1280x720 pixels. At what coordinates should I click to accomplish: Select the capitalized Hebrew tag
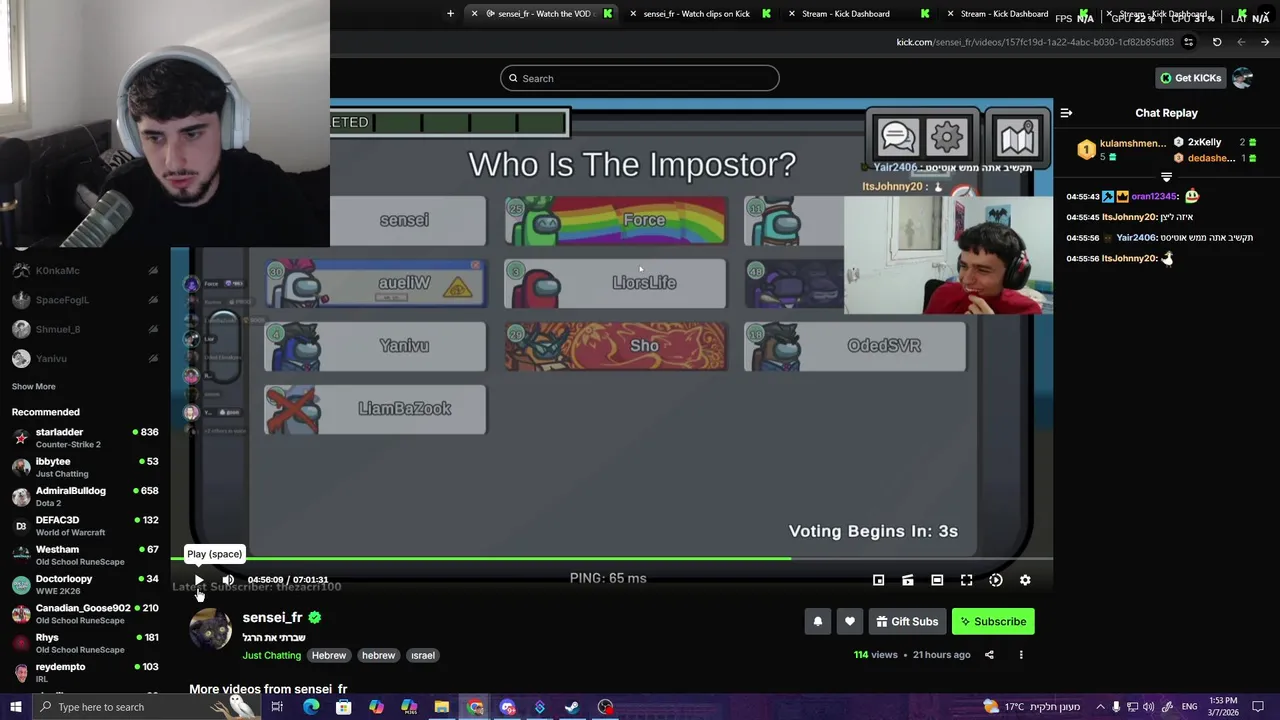pos(328,656)
